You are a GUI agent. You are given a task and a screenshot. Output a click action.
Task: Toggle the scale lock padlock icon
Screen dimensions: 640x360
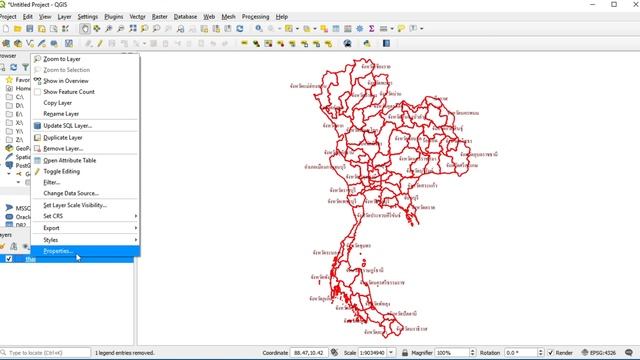pyautogui.click(x=405, y=352)
